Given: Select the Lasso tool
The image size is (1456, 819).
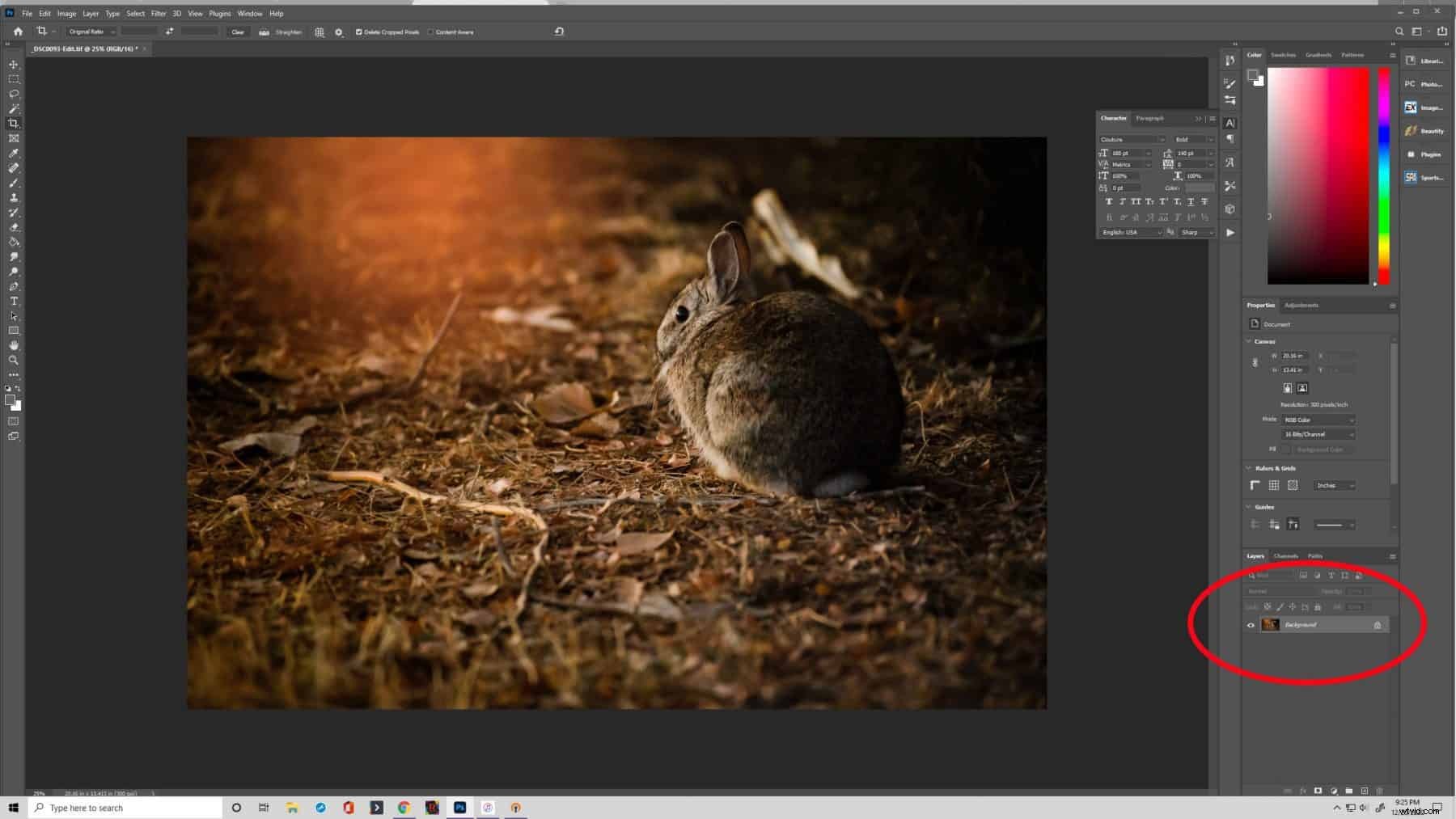Looking at the screenshot, I should pos(14,95).
